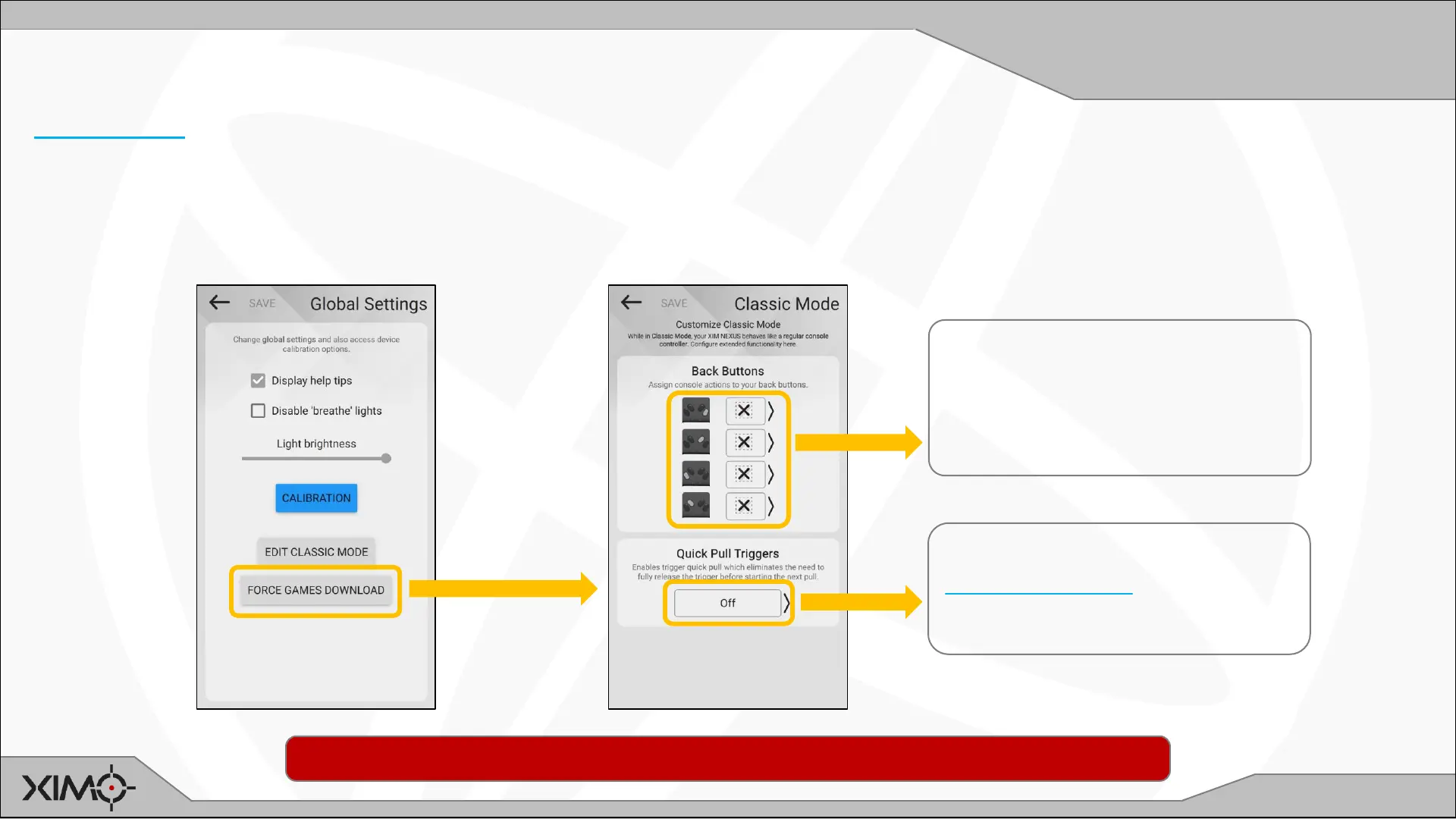Click FORCE GAMES DOWNLOAD button
Screen dimensions: 1456x819
(315, 590)
